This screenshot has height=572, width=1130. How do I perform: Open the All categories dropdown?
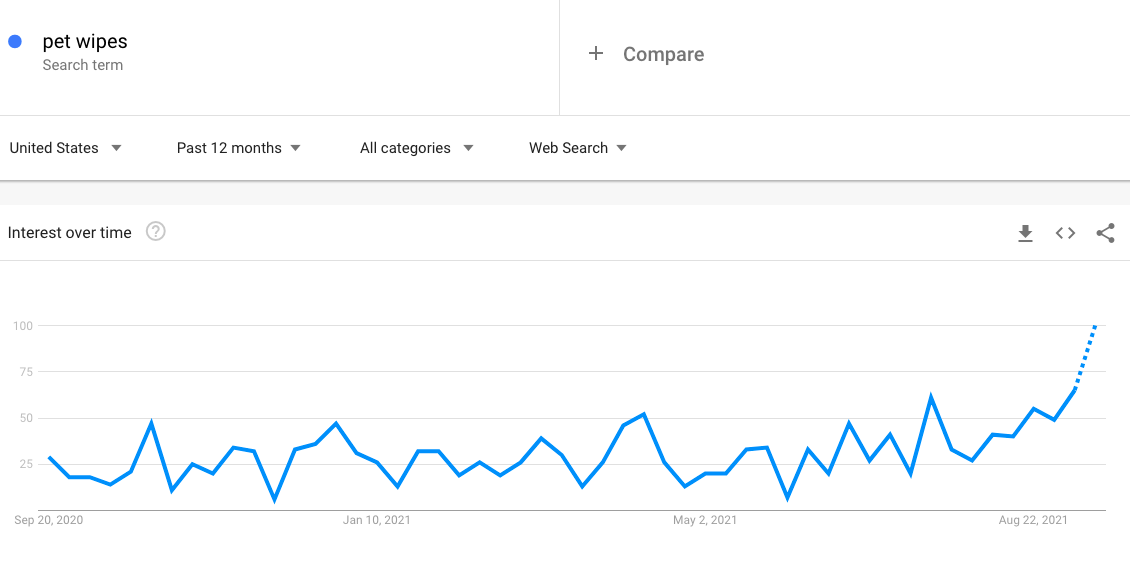click(416, 148)
